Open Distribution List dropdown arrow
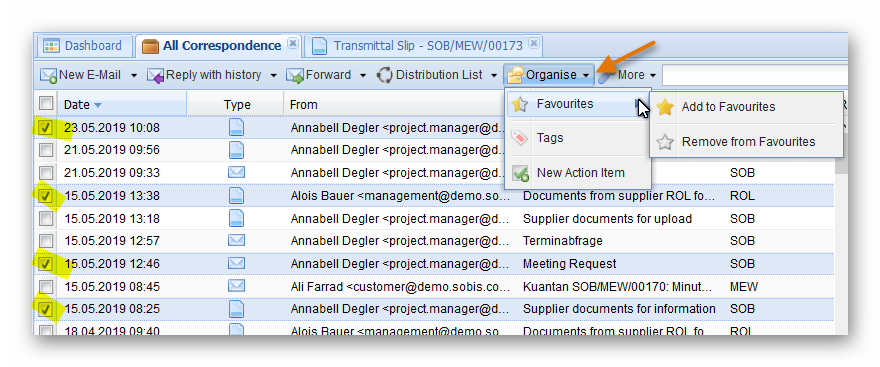The image size is (880, 367). (x=494, y=76)
